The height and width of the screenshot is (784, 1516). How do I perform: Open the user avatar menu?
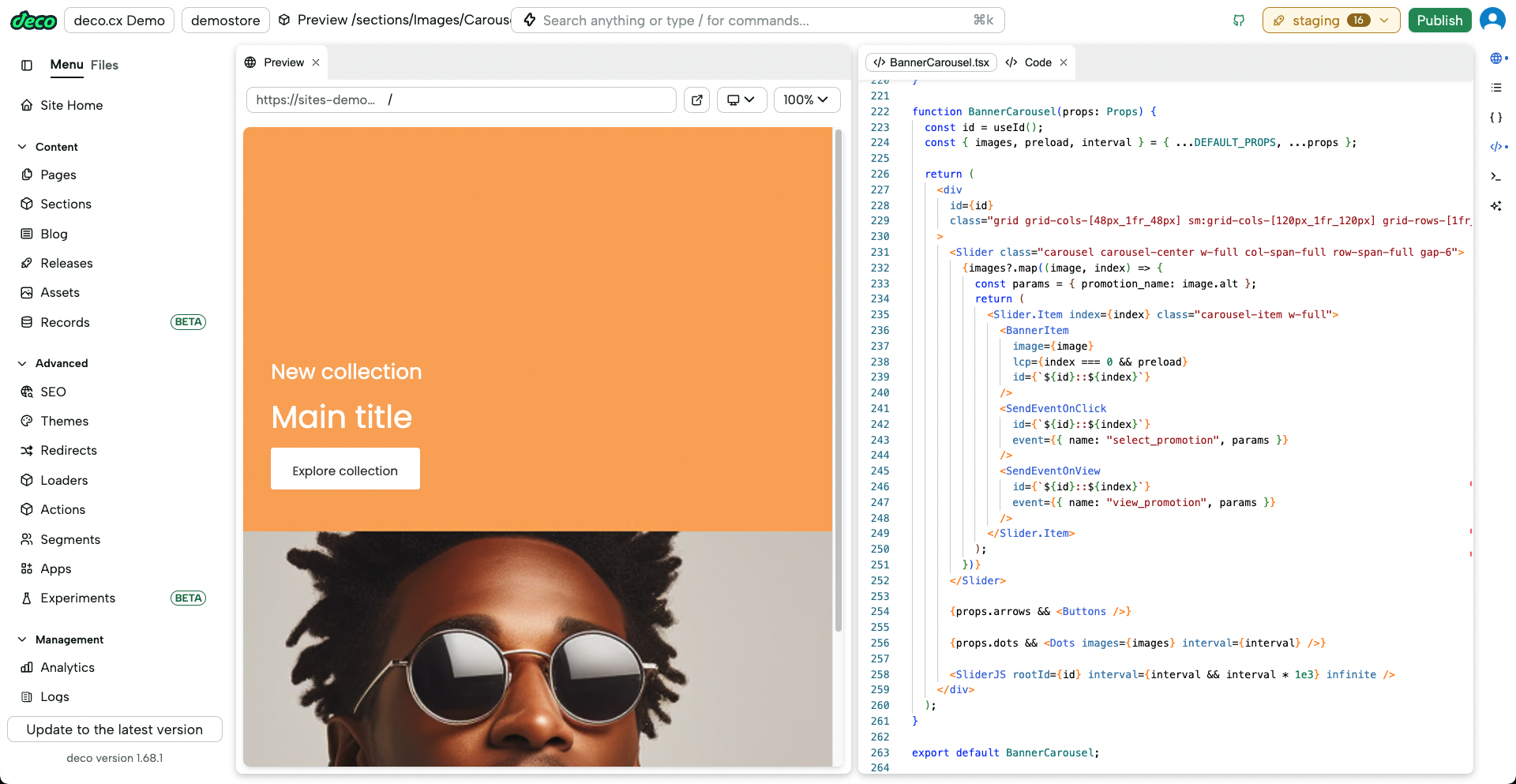tap(1492, 20)
